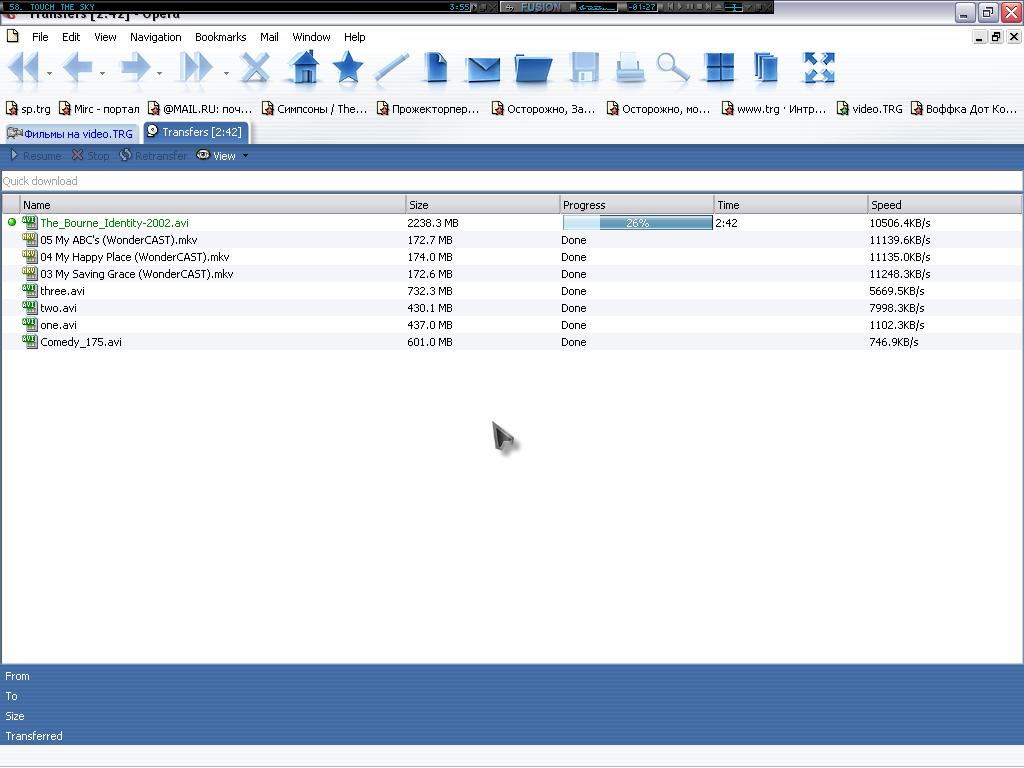Open the View dropdown in transfers toolbar
Screen dimensions: 1024x768
click(x=224, y=156)
